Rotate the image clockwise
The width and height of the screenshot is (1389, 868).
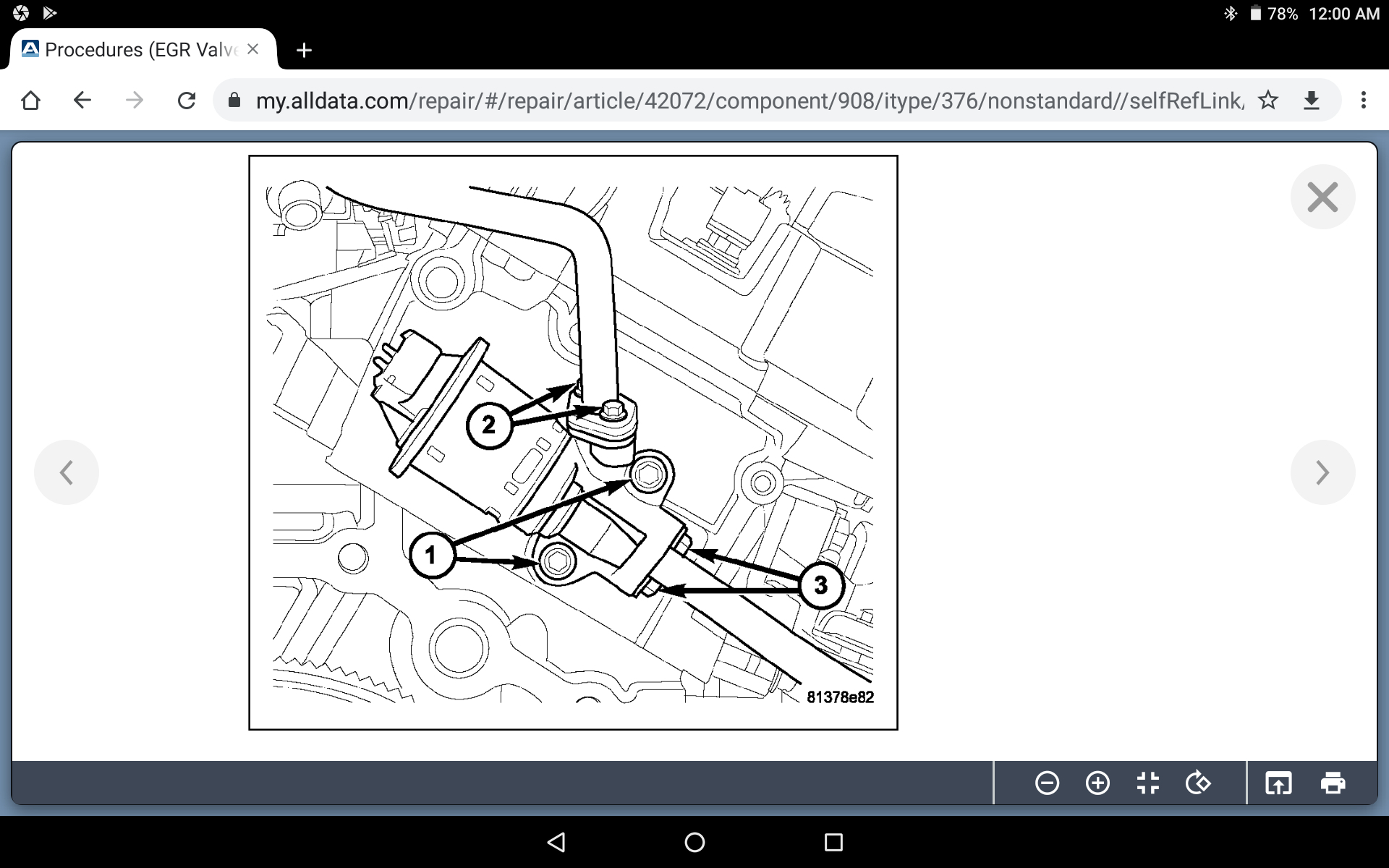(x=1198, y=783)
